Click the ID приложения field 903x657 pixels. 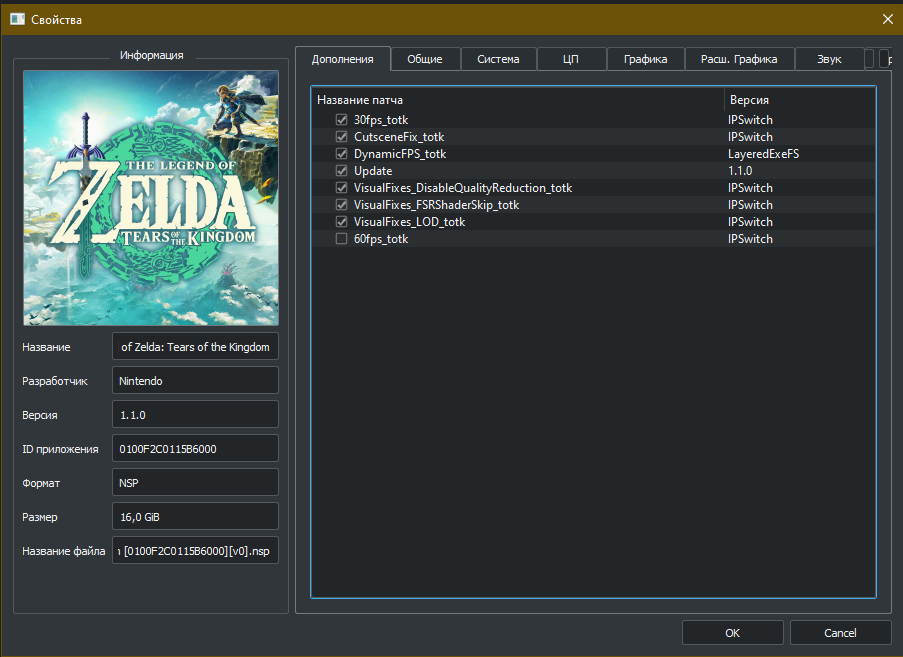[x=195, y=449]
